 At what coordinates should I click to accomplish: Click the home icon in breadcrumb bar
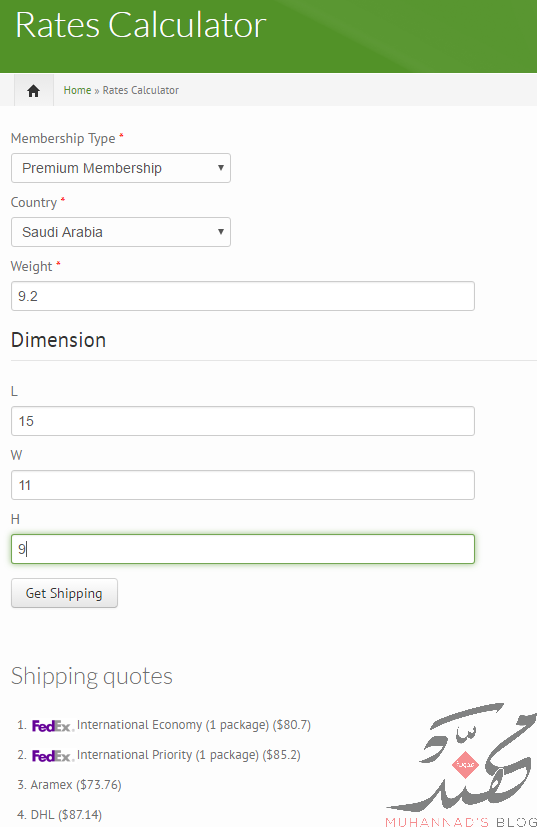33,91
